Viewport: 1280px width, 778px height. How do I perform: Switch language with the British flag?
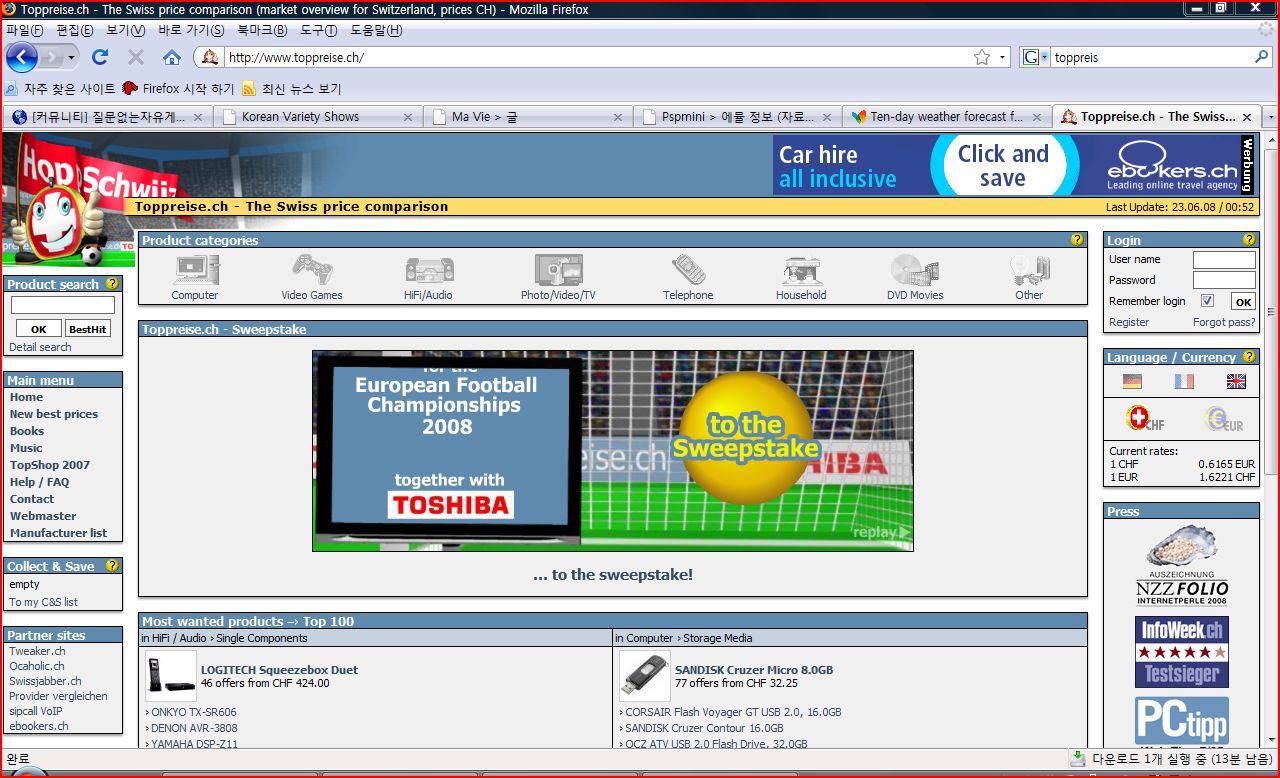point(1236,381)
